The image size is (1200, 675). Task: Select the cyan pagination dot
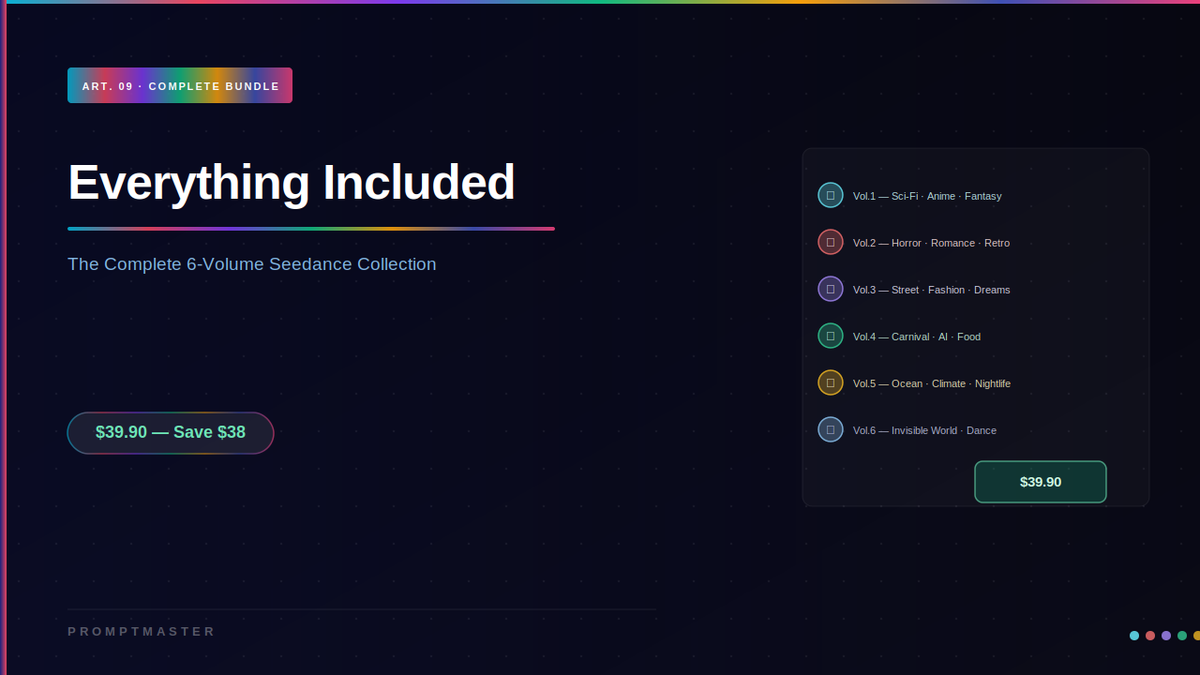1134,635
